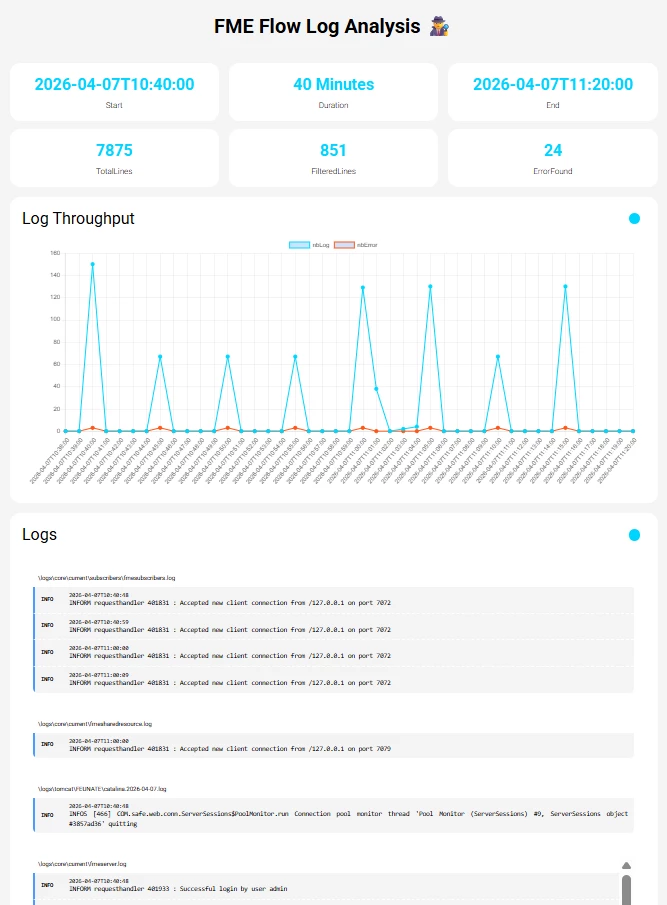Click the Log Throughput heading
This screenshot has height=905, width=667.
click(x=78, y=219)
